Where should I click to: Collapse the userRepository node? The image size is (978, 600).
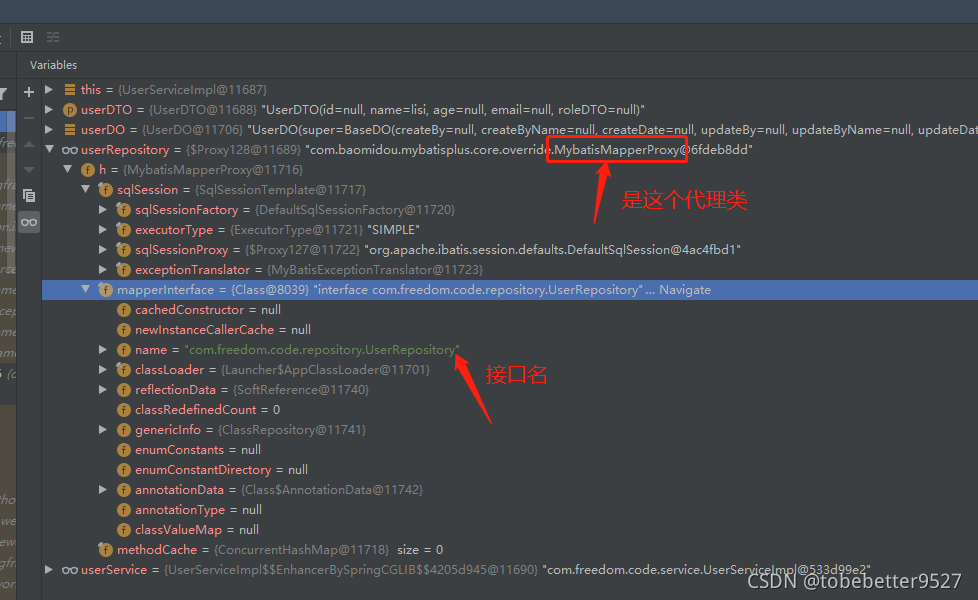pyautogui.click(x=49, y=149)
